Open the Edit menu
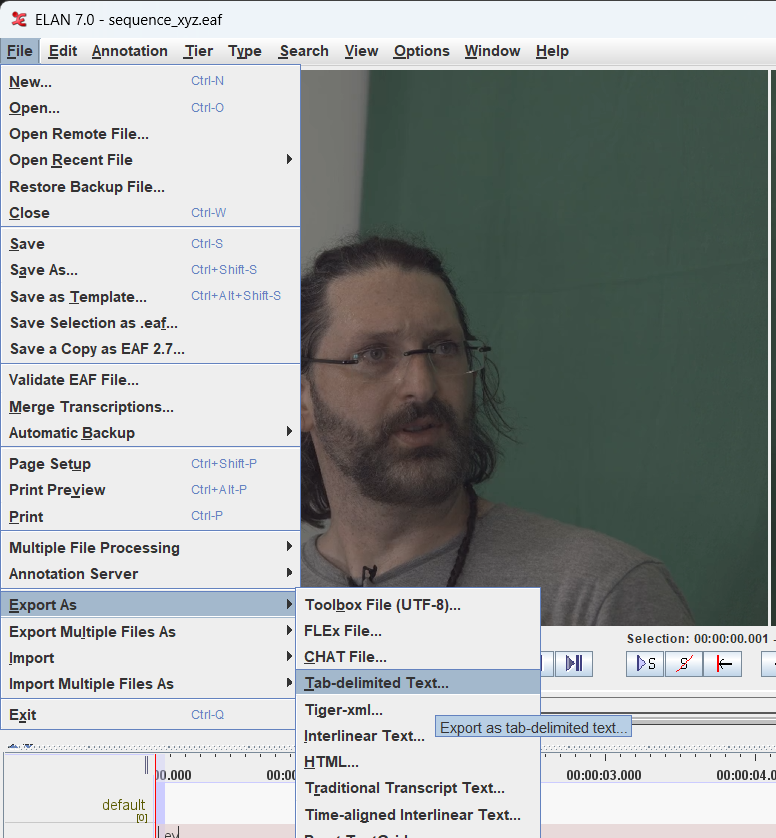The image size is (776, 838). coord(63,51)
